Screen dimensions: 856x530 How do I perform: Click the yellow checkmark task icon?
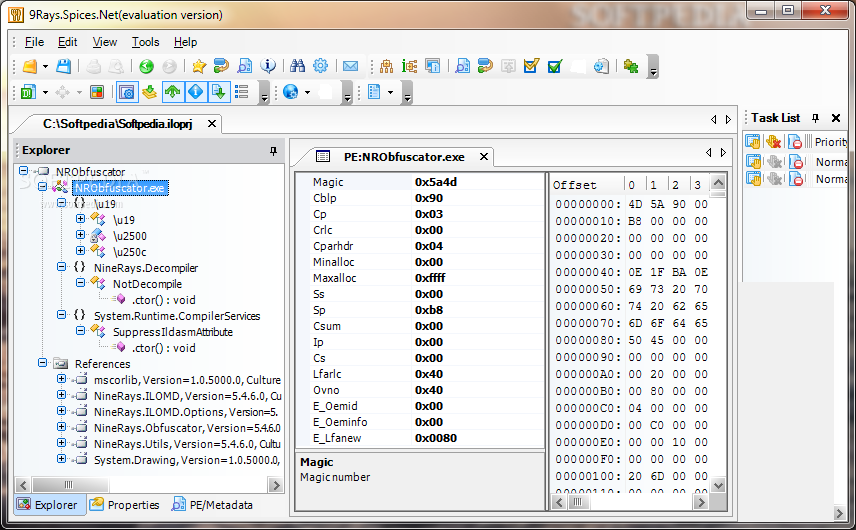pyautogui.click(x=531, y=67)
